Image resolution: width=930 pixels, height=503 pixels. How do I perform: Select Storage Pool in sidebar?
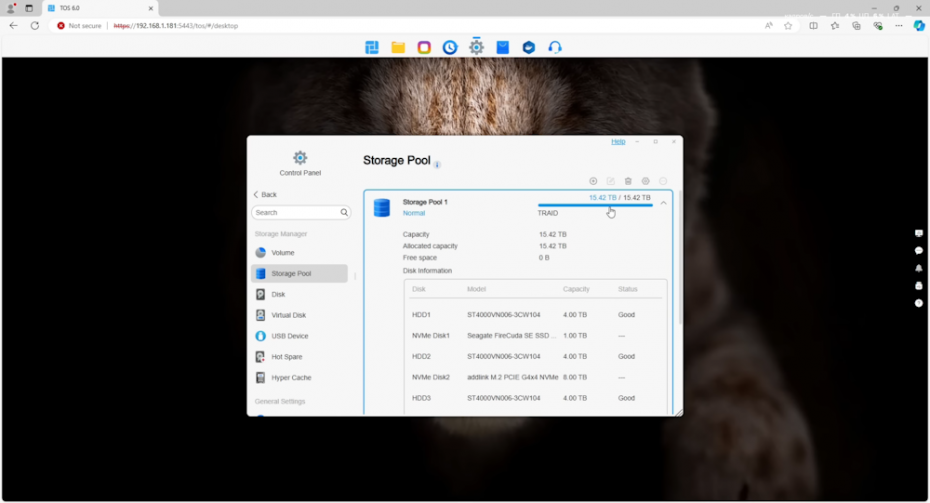coord(300,273)
